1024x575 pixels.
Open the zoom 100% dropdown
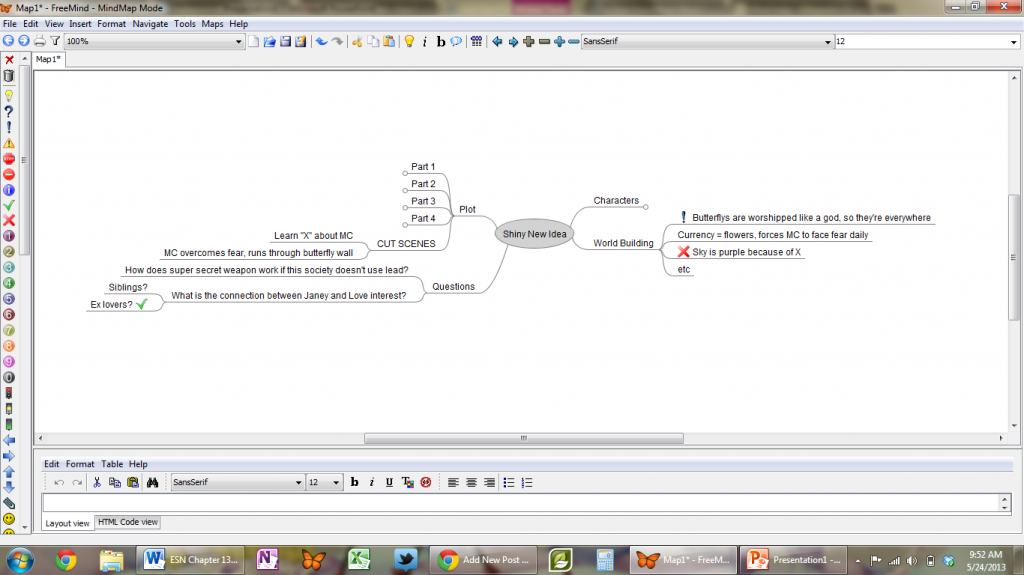(x=154, y=41)
